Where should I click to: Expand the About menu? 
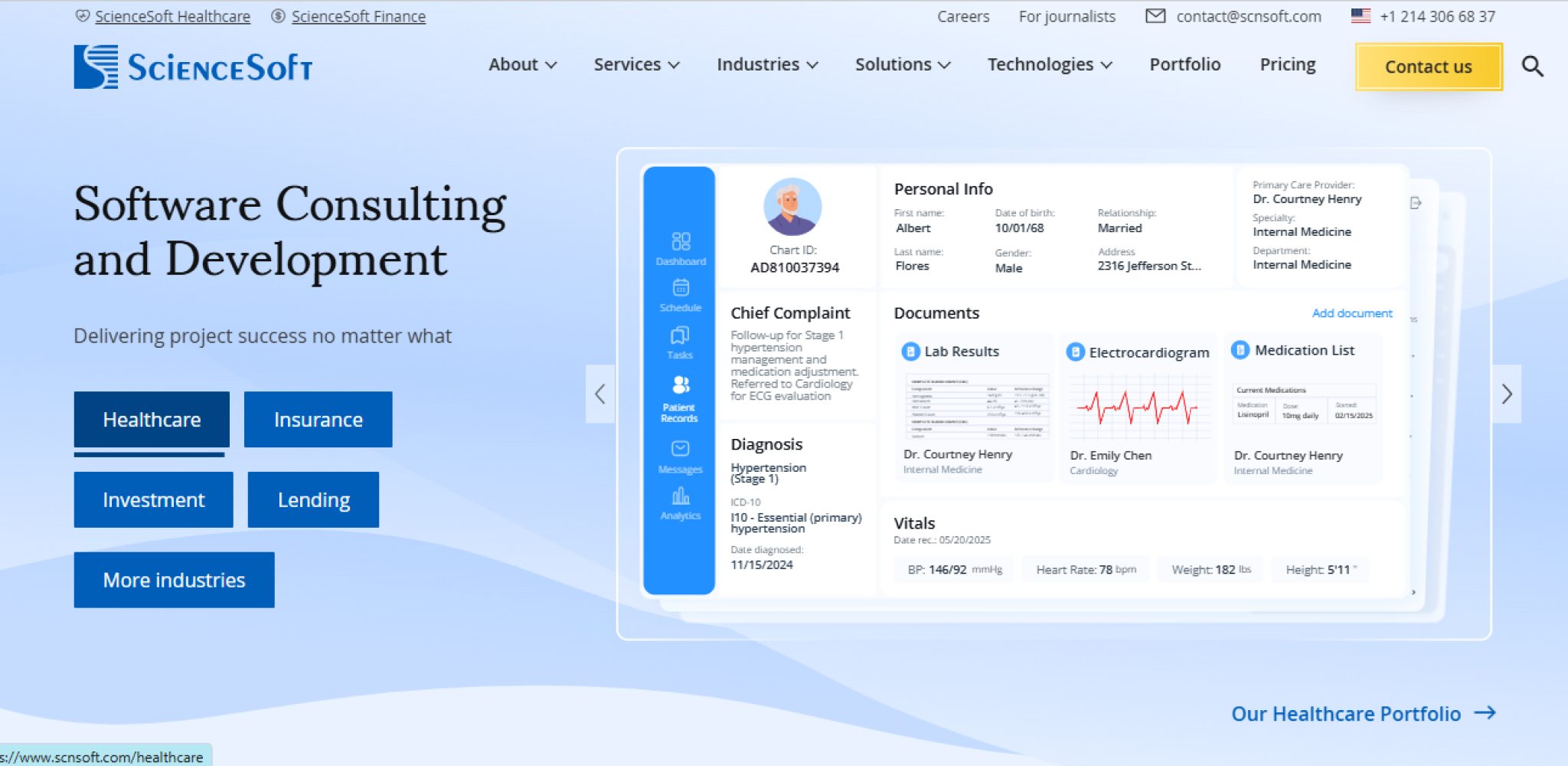tap(522, 65)
